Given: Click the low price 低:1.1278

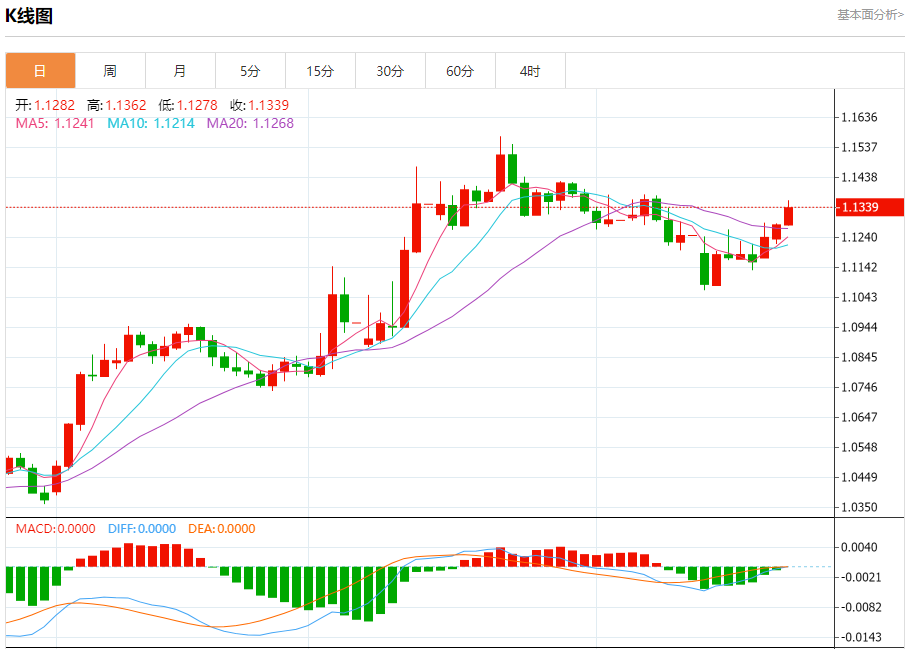Looking at the screenshot, I should tap(188, 105).
